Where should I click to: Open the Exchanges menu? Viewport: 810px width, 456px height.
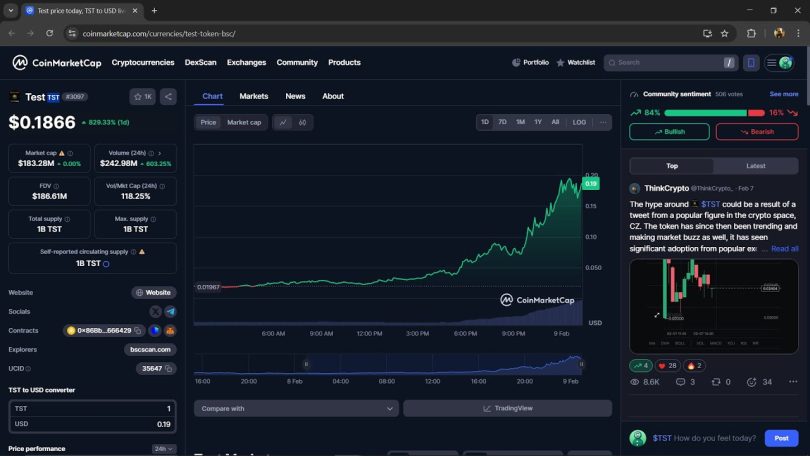click(246, 62)
